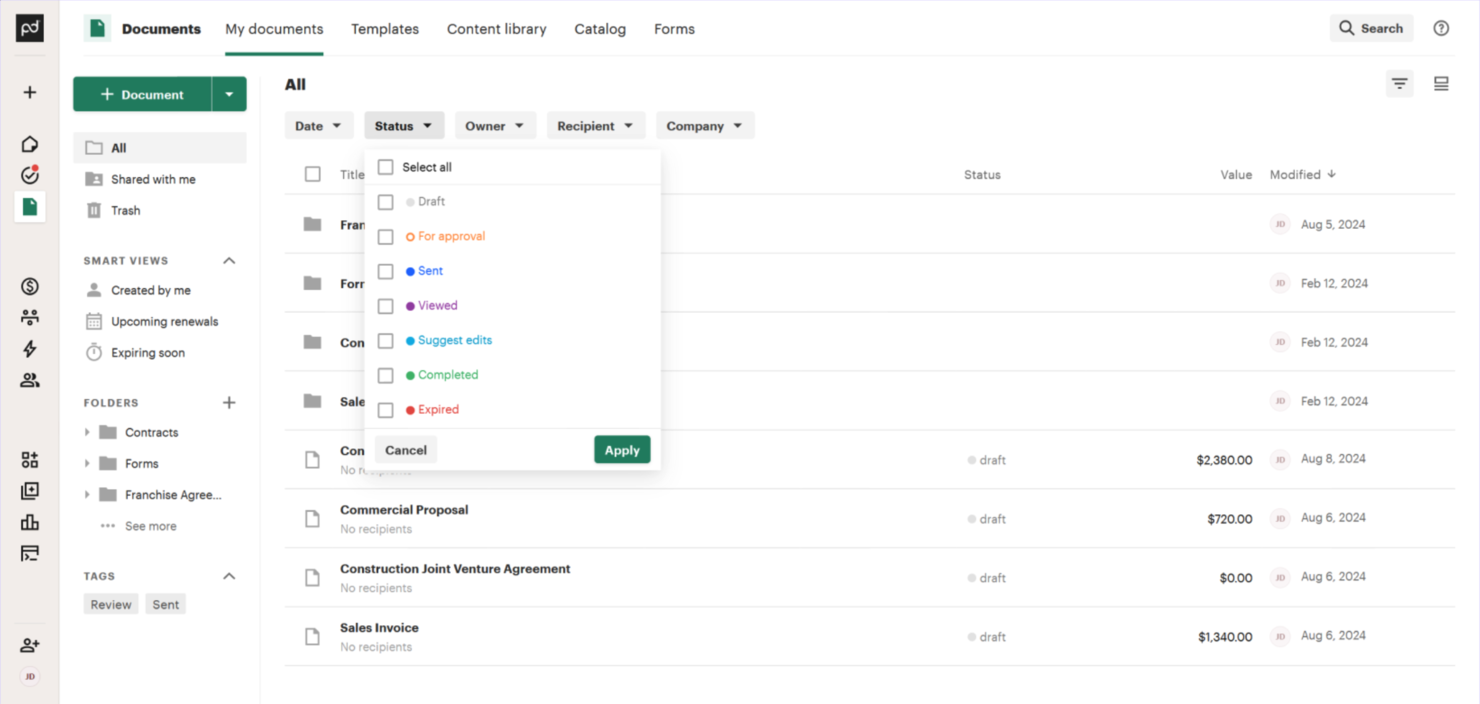Select the Sent tag chip

165,604
